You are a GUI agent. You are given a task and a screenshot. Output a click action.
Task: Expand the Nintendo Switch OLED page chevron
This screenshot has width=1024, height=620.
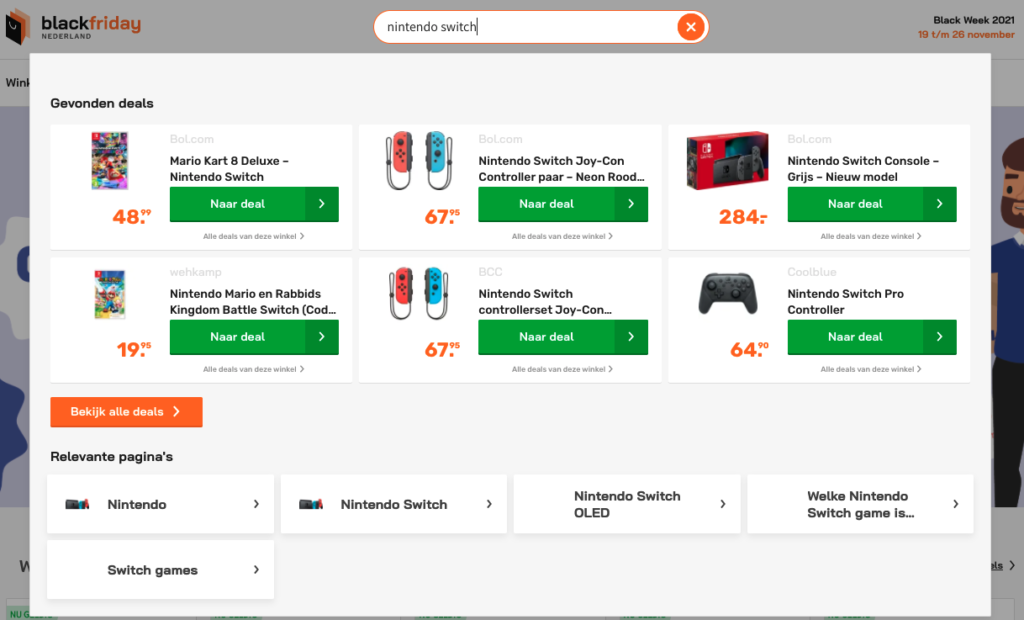click(723, 504)
